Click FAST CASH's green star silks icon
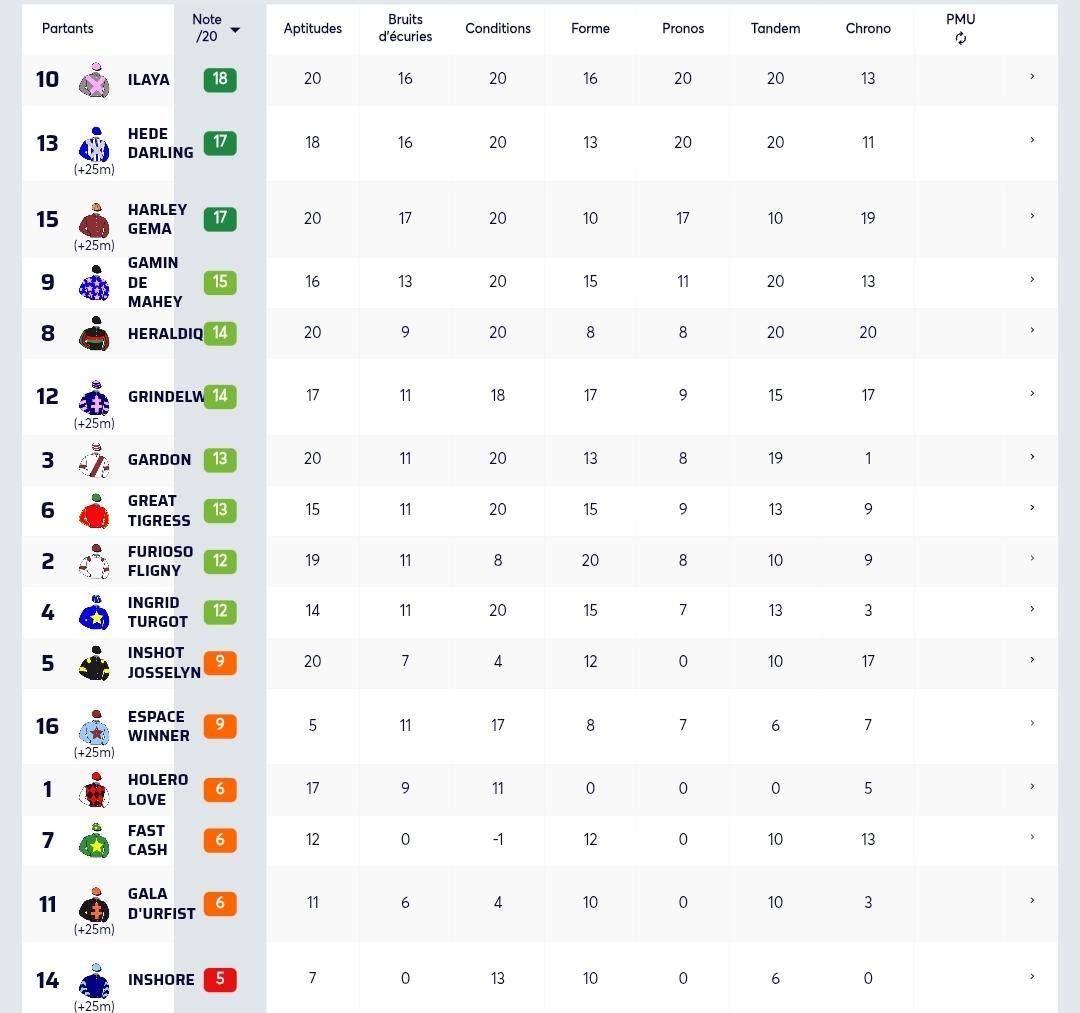This screenshot has height=1013, width=1080. 94,840
